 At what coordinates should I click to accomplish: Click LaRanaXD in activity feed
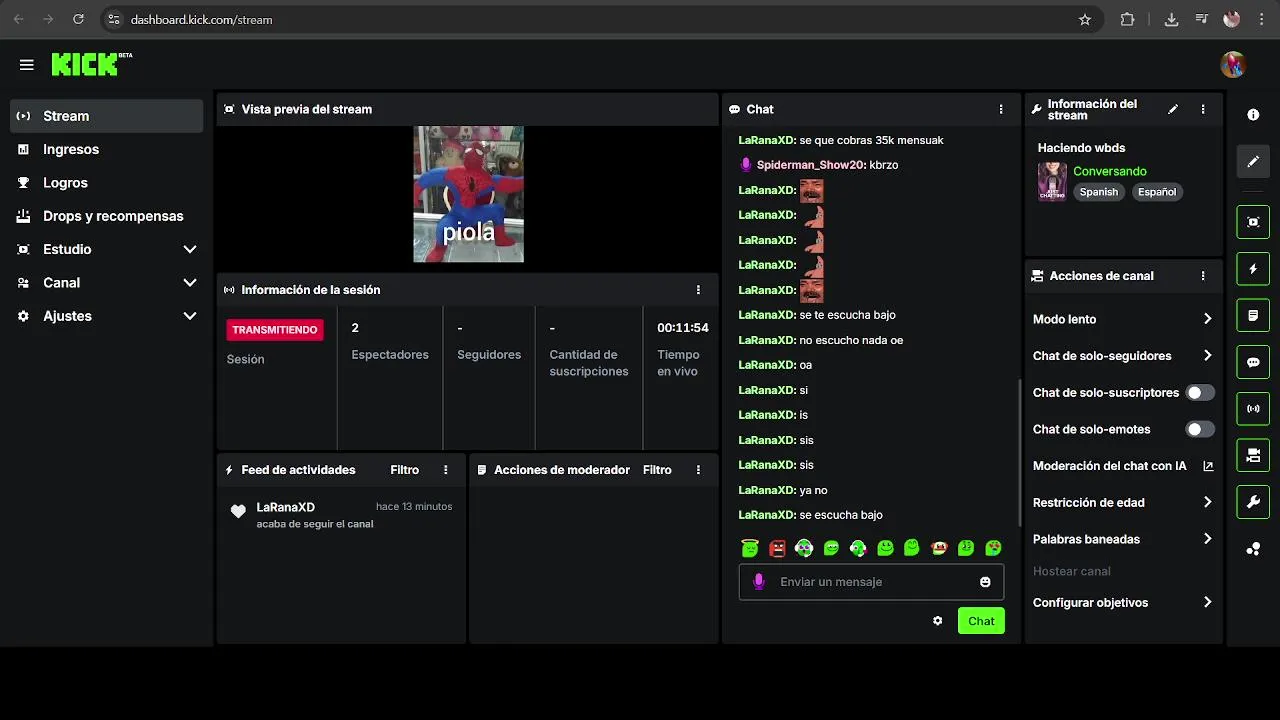285,507
